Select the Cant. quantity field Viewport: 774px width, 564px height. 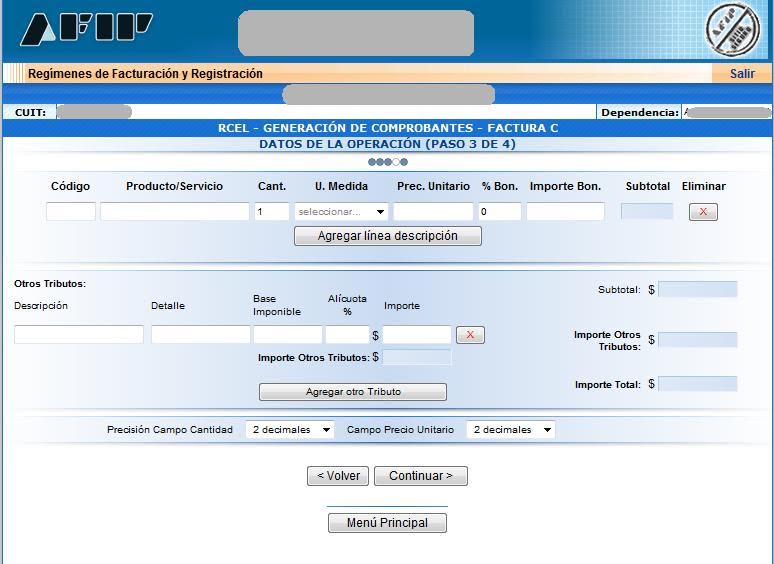272,212
